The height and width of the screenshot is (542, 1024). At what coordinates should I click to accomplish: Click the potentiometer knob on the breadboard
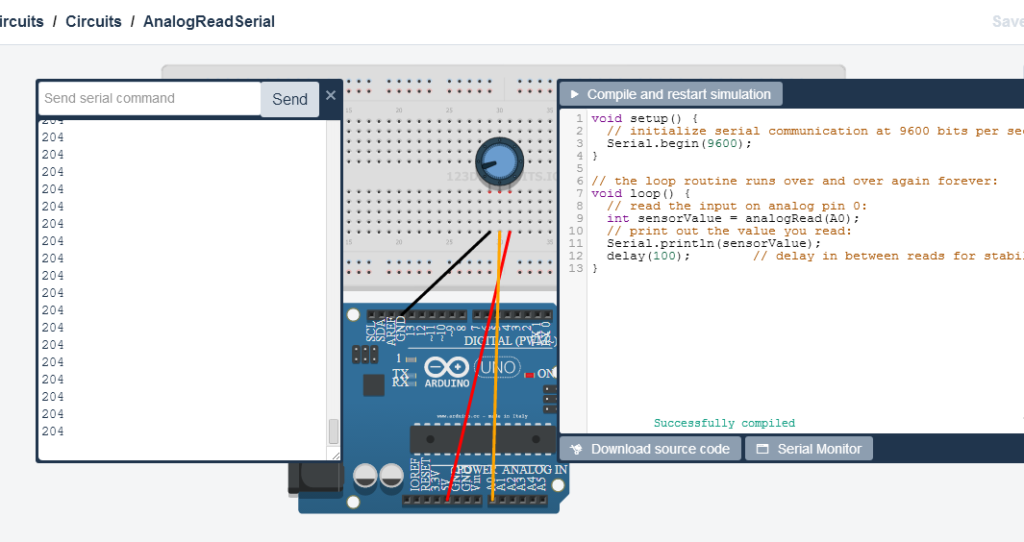[x=500, y=163]
